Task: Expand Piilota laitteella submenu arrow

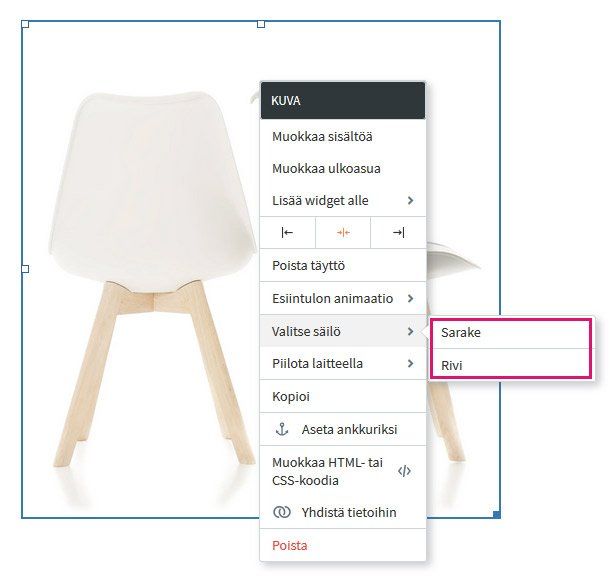Action: pyautogui.click(x=411, y=364)
